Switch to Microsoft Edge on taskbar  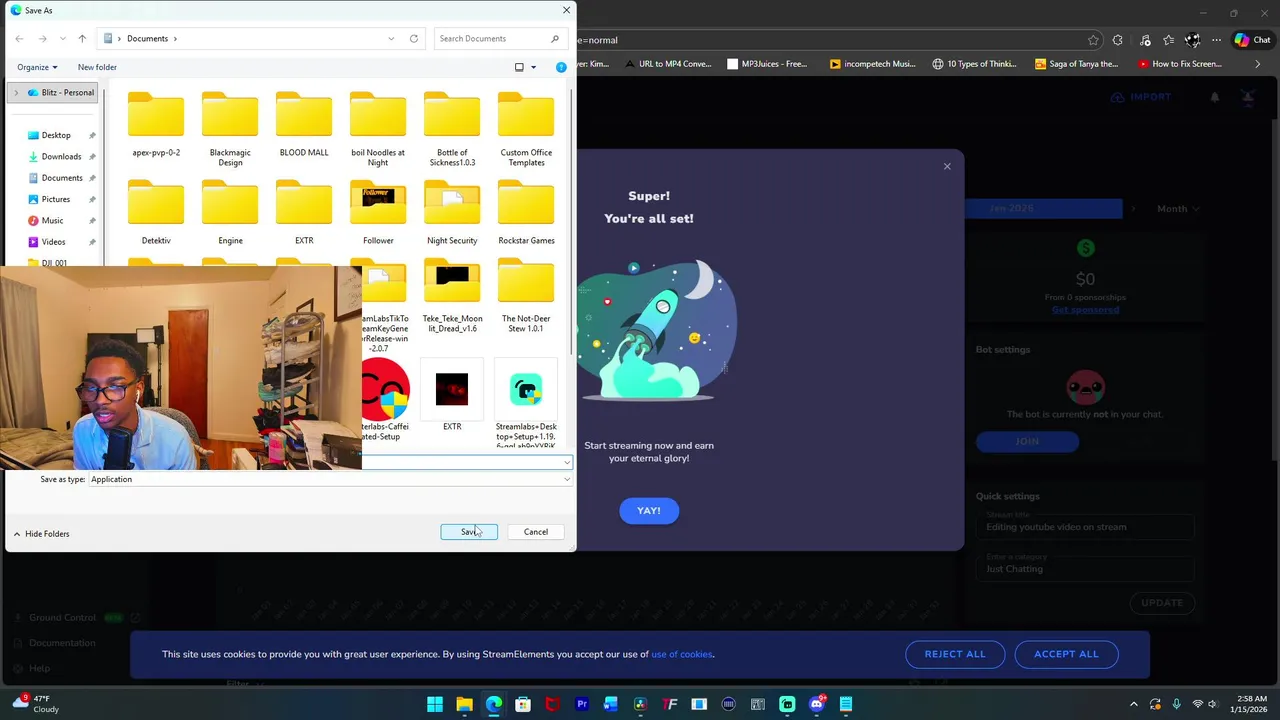(494, 704)
